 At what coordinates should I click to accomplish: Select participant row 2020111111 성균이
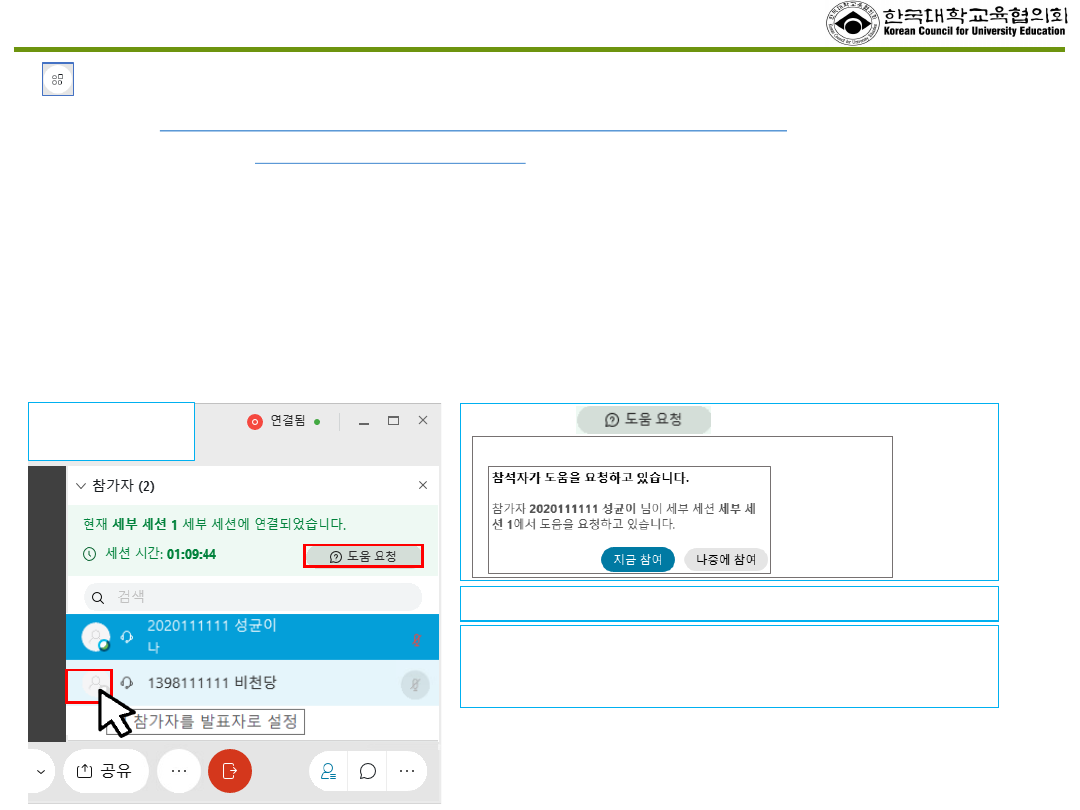tap(250, 635)
